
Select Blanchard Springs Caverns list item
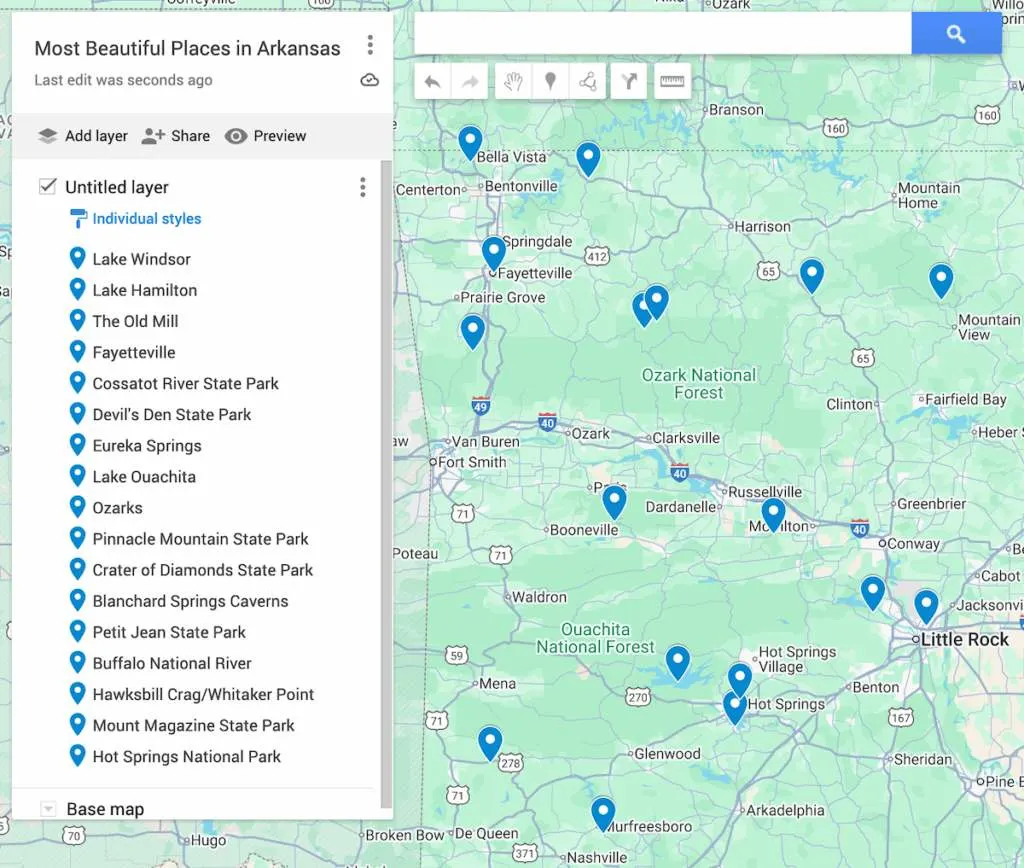191,601
